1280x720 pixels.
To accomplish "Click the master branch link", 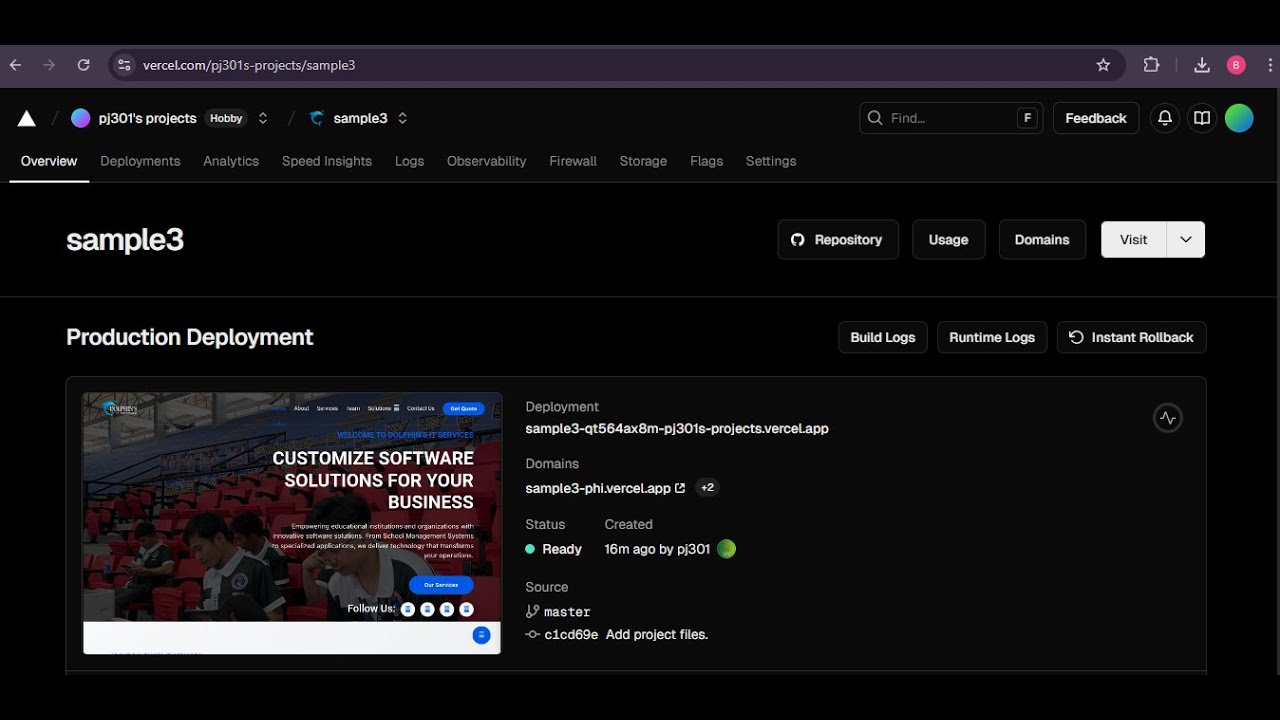I will [567, 611].
